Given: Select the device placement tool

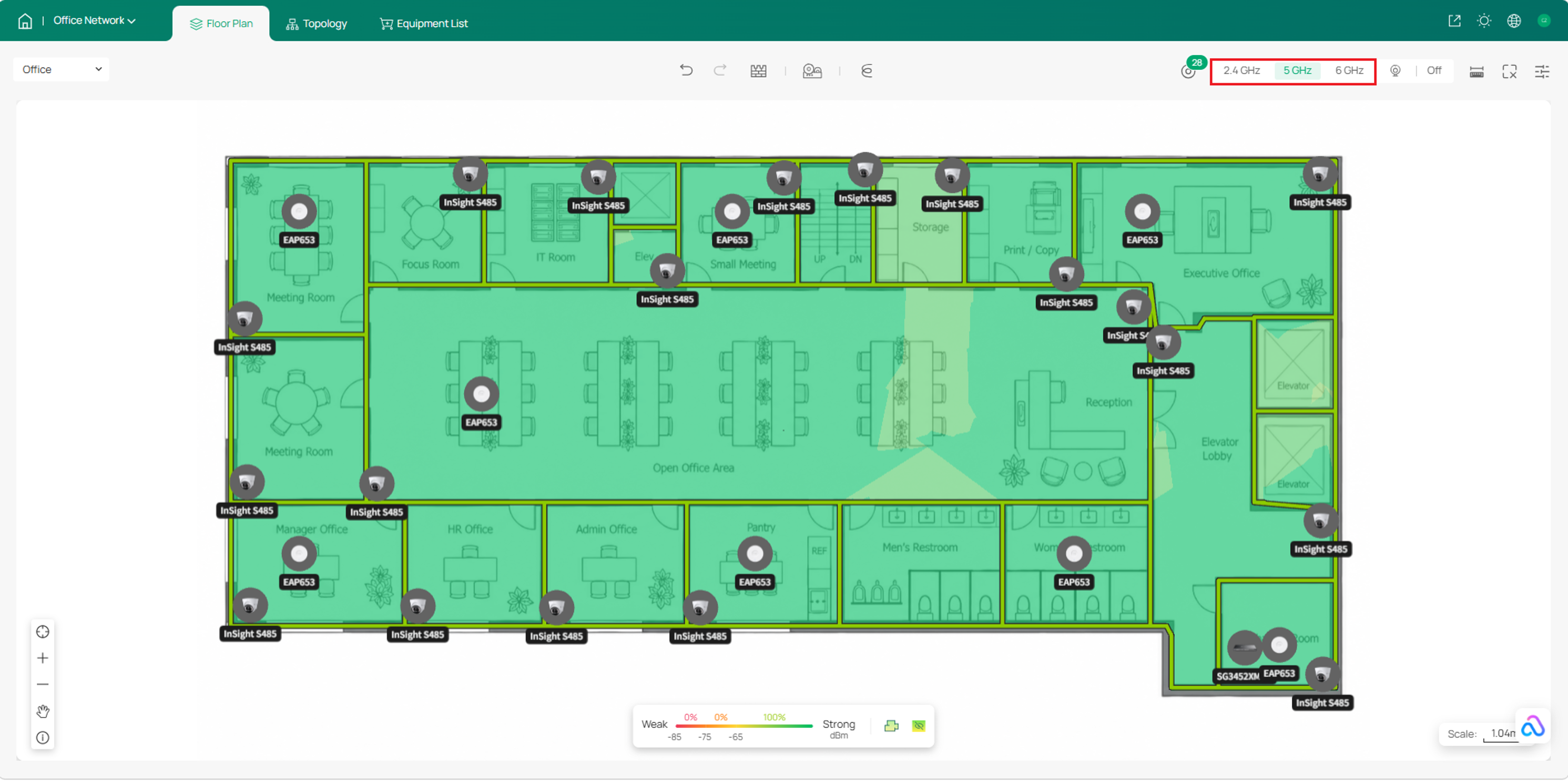Looking at the screenshot, I should click(x=812, y=70).
